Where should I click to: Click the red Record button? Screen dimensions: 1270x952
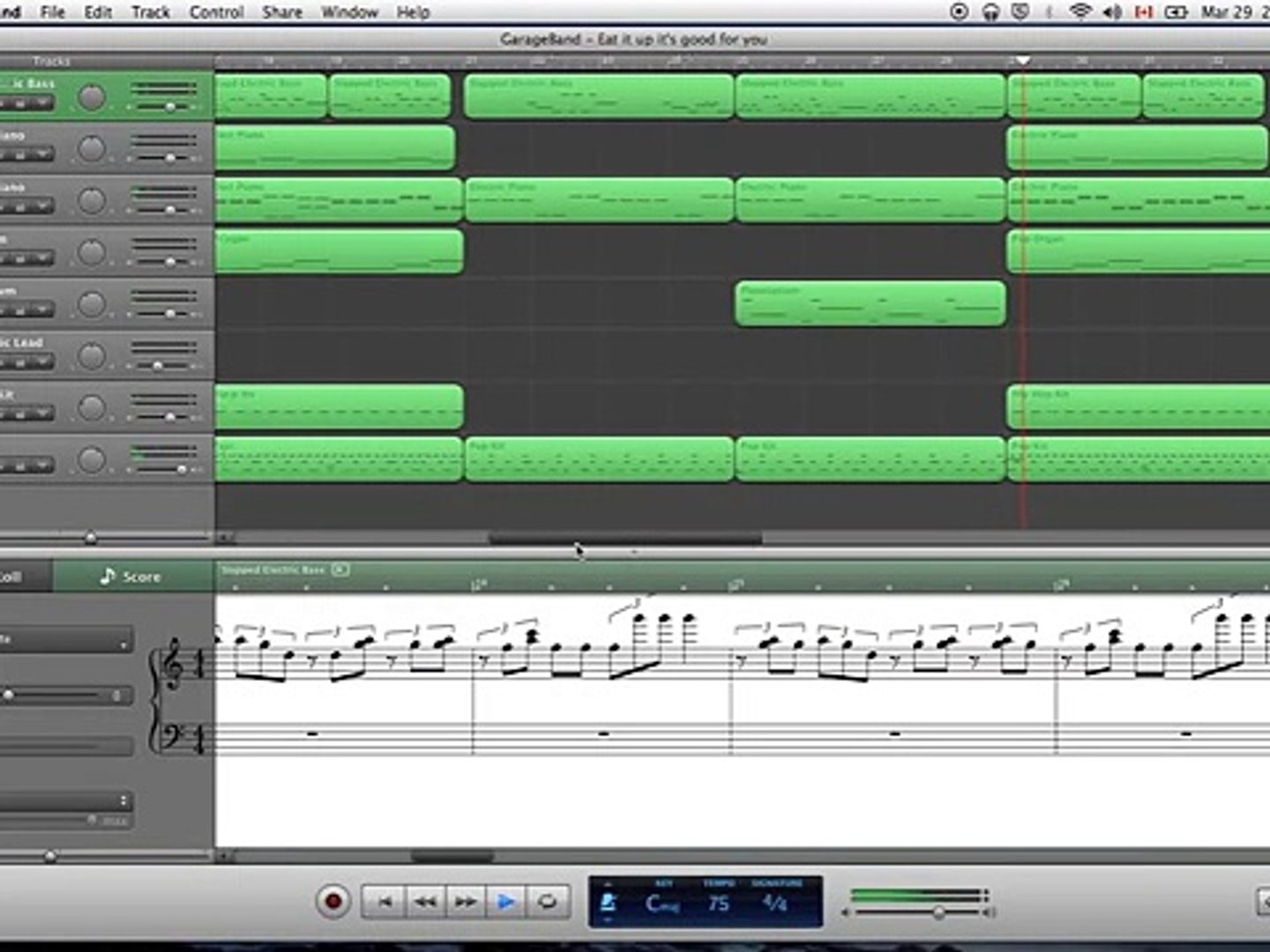pyautogui.click(x=333, y=901)
